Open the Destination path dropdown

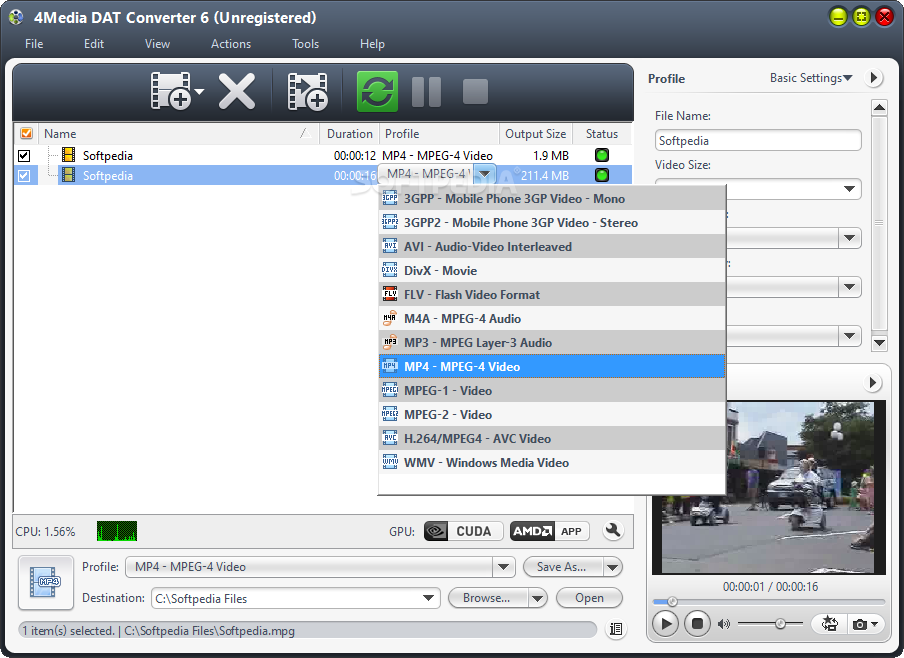tap(428, 598)
